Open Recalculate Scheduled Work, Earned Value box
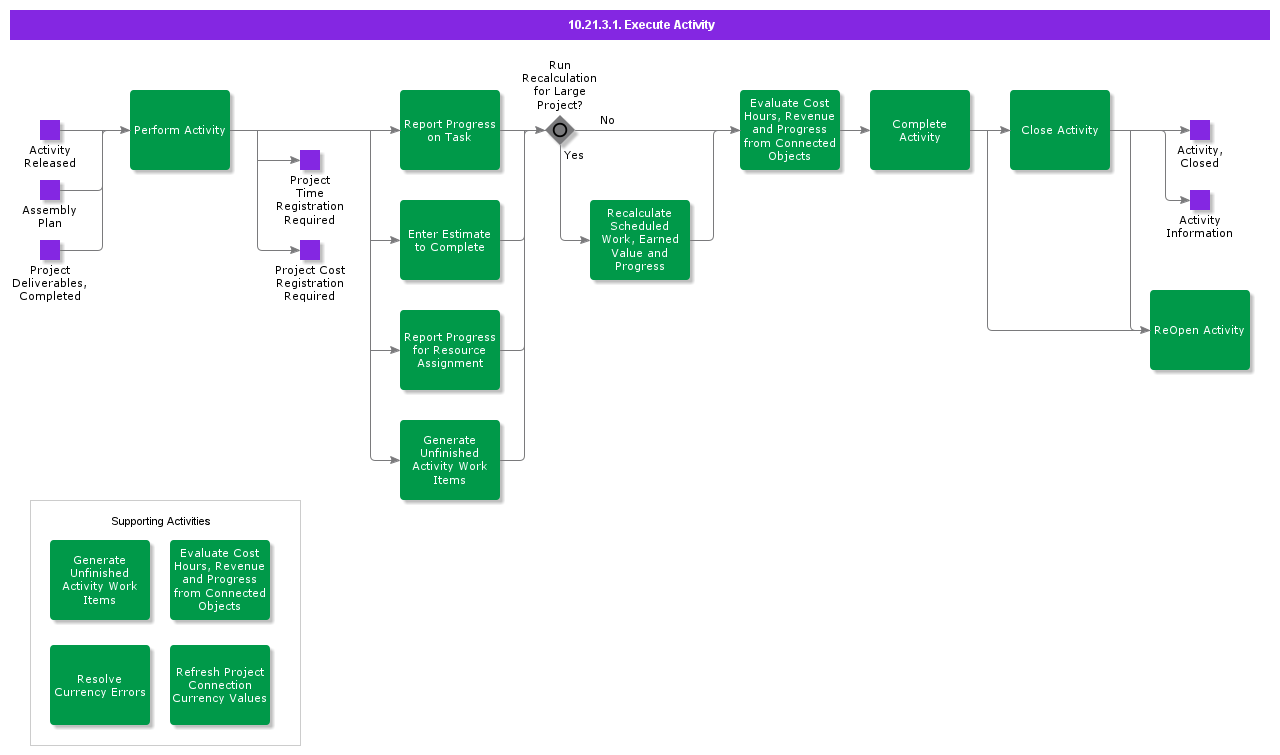The image size is (1280, 755). click(x=640, y=240)
